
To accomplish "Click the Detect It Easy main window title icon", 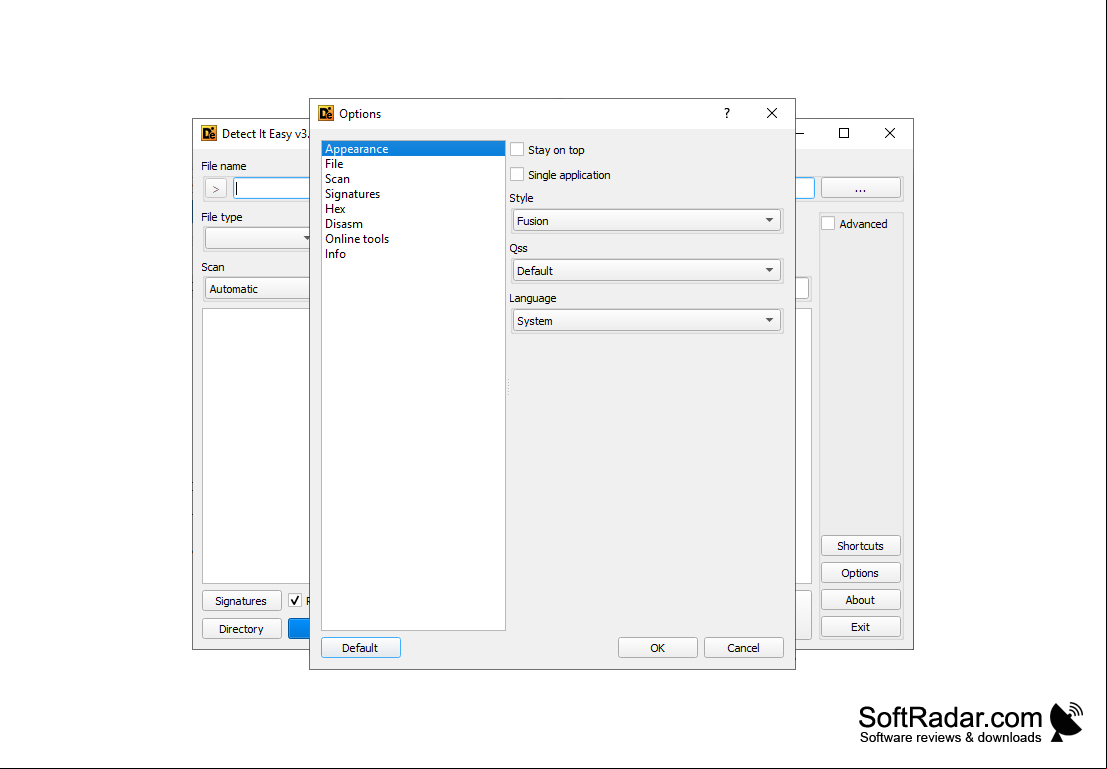I will (x=209, y=133).
